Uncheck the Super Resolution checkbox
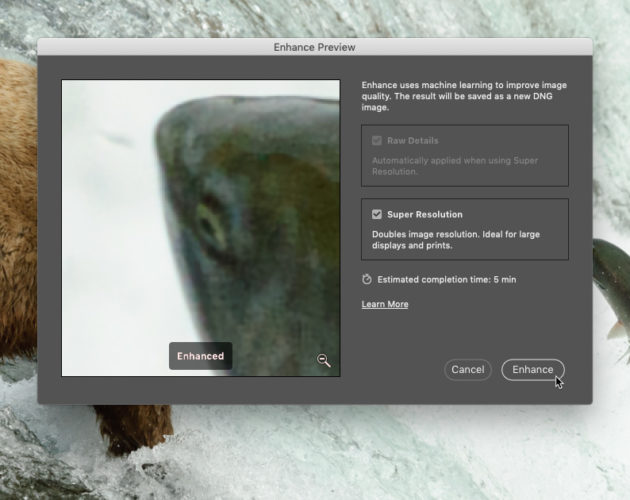The height and width of the screenshot is (500, 630). coord(376,214)
